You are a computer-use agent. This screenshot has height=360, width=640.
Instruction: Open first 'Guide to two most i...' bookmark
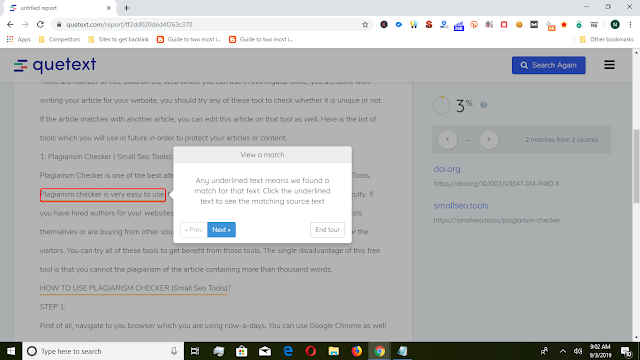tap(189, 40)
